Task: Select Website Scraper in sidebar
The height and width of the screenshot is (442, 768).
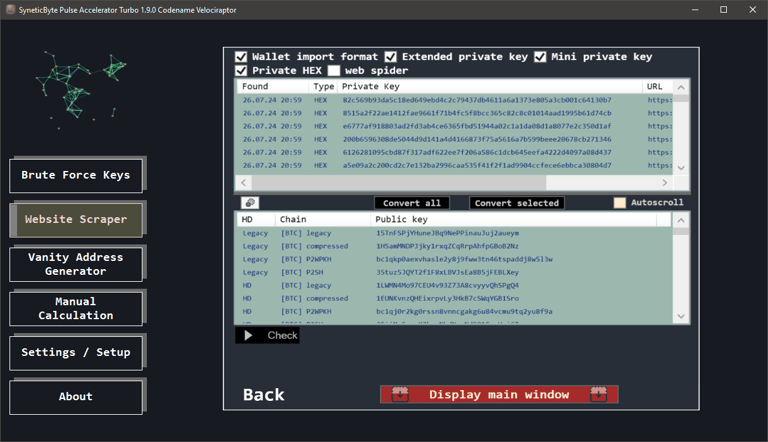Action: [76, 220]
